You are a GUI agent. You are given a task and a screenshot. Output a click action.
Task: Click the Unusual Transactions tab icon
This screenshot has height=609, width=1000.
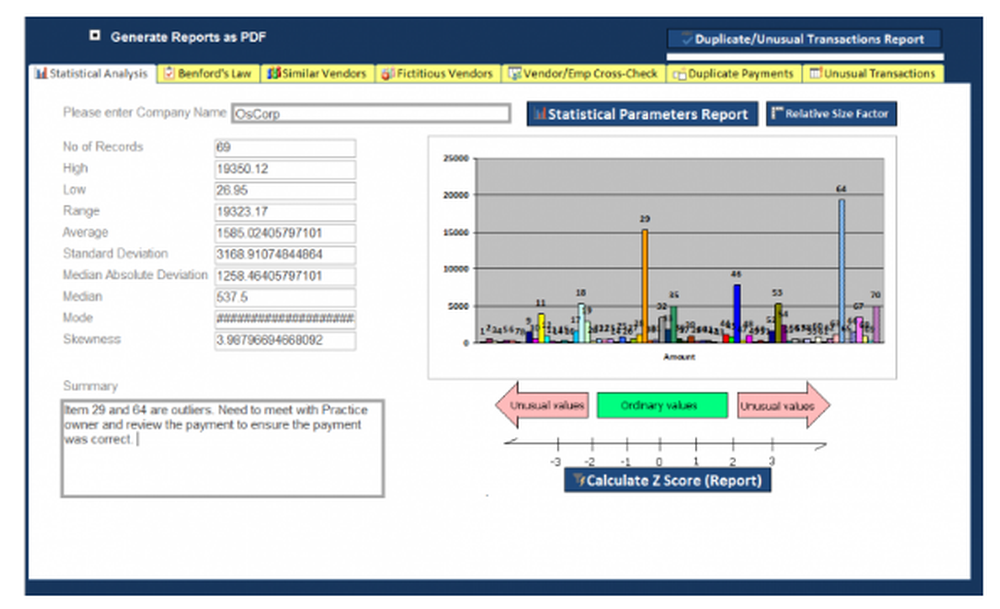click(815, 73)
